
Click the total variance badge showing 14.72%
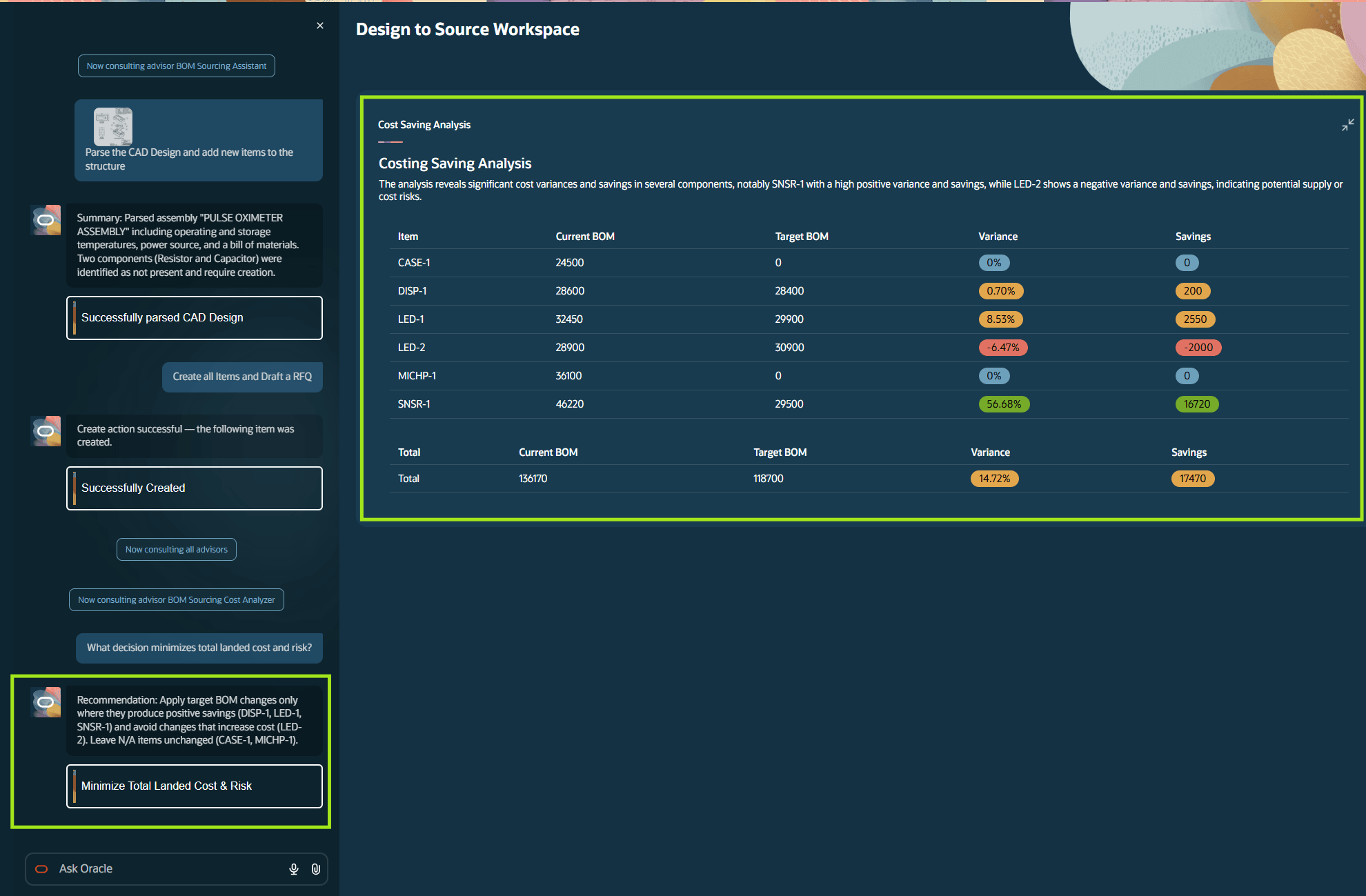pos(994,478)
